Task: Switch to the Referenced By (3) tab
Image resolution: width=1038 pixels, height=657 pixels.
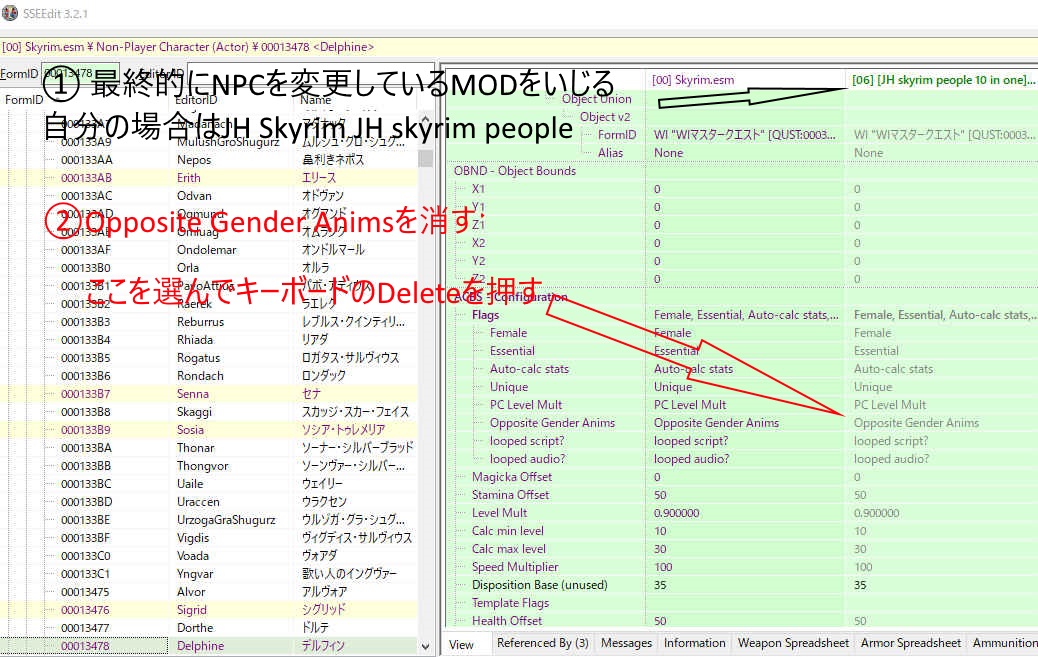Action: pyautogui.click(x=542, y=643)
